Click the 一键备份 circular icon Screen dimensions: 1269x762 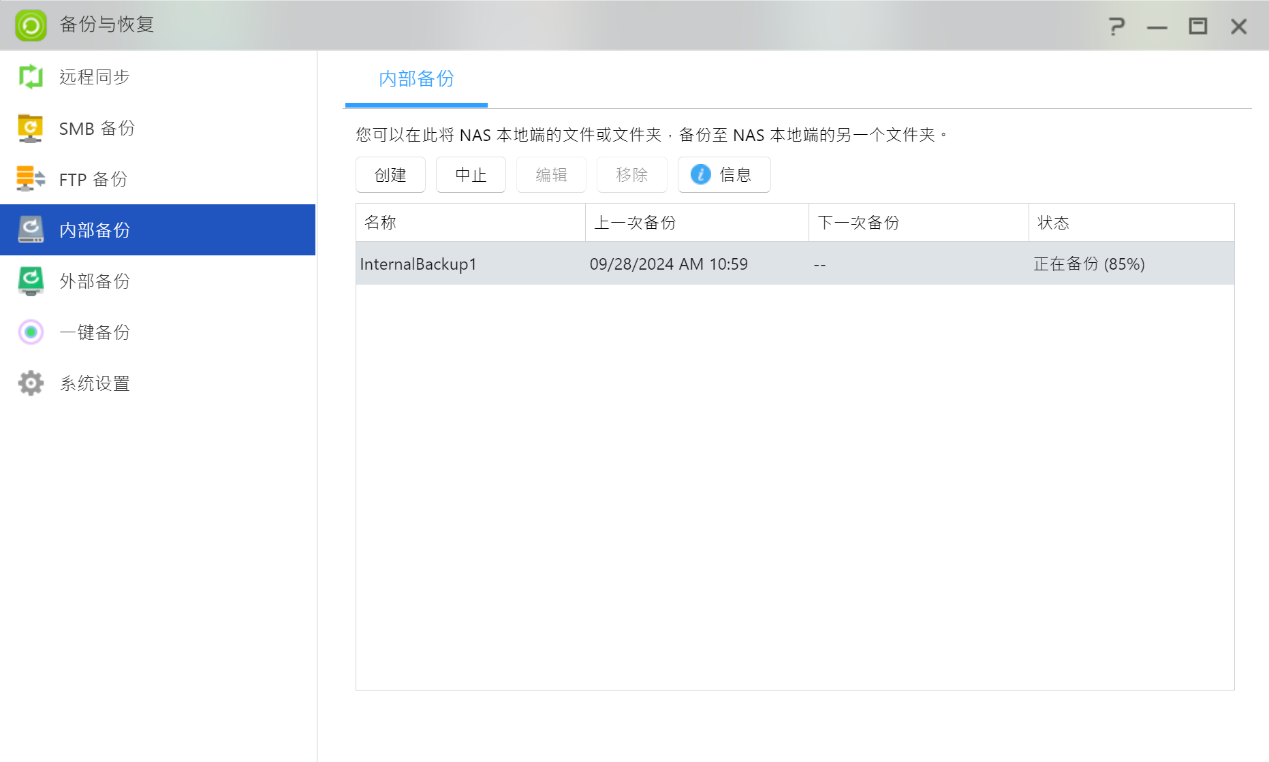point(31,332)
